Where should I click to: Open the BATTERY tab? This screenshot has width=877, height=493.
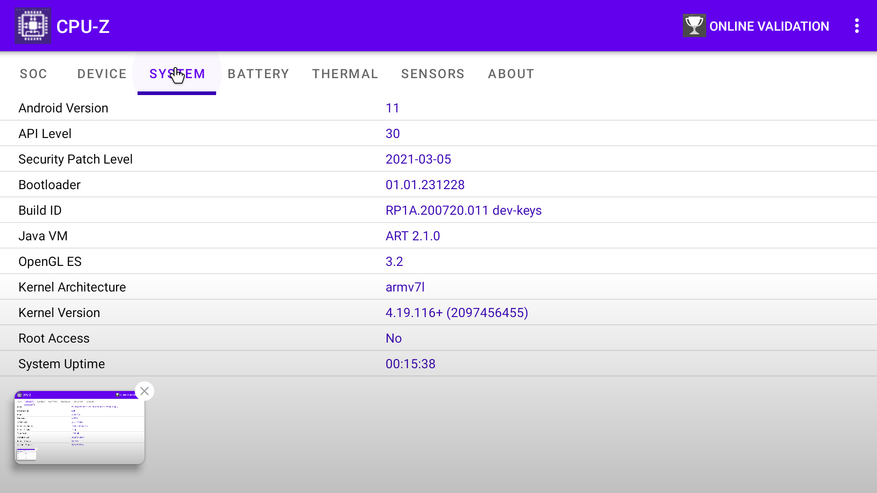(x=258, y=74)
